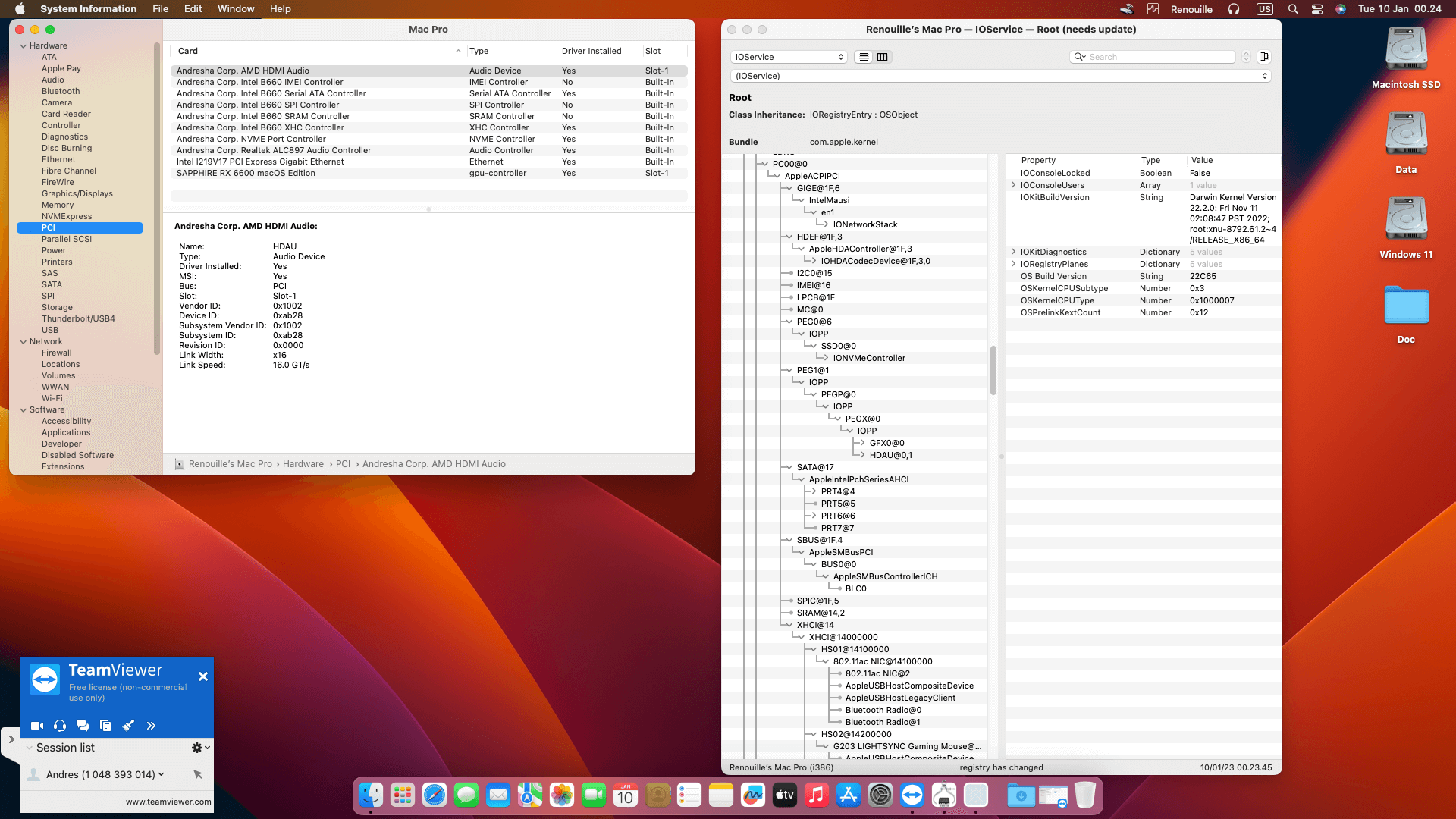Sort by Card column header
Screen dimensions: 1456x819
pos(318,51)
